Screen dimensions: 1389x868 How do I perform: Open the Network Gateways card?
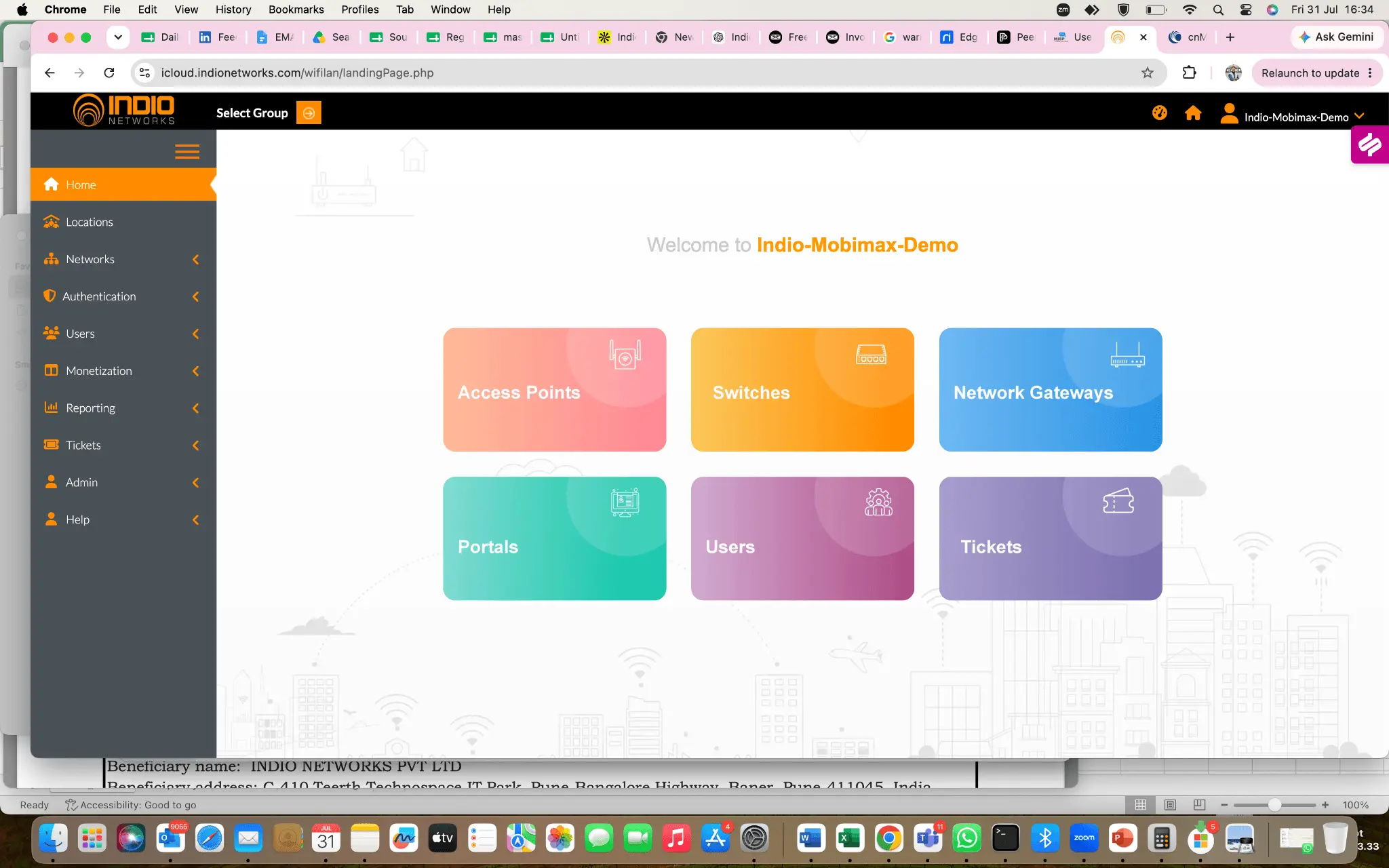click(1051, 390)
